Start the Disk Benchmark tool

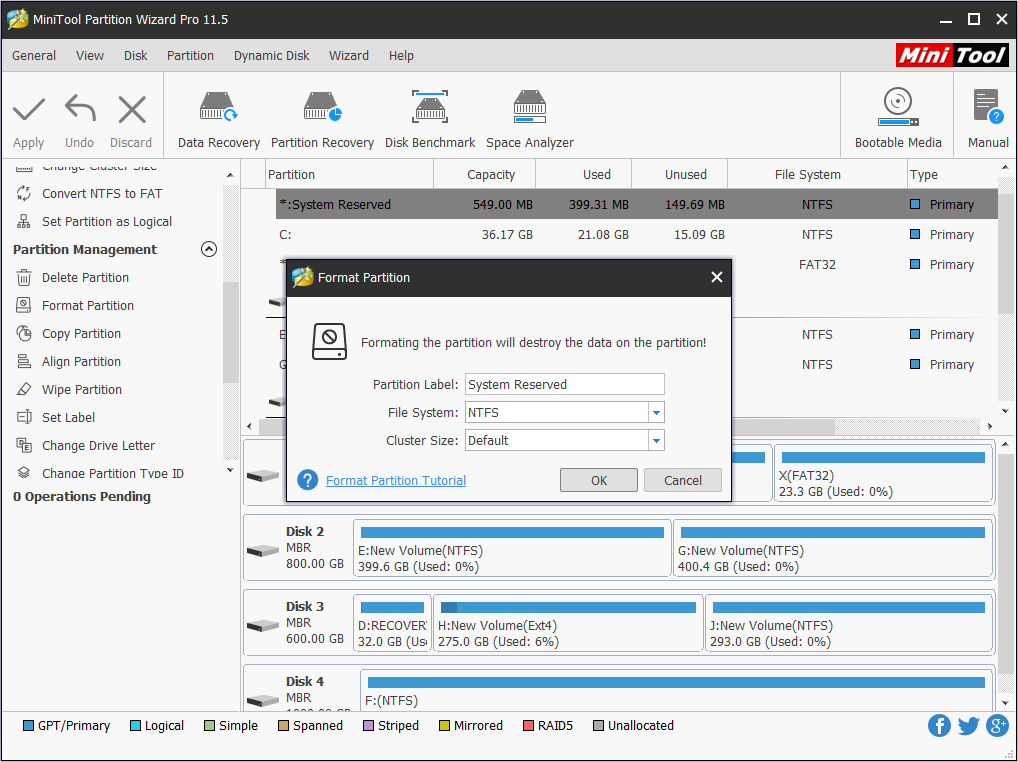click(x=430, y=116)
